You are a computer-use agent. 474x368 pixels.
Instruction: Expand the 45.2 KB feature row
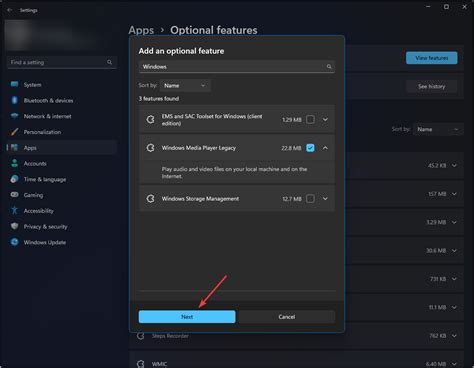[x=454, y=165]
